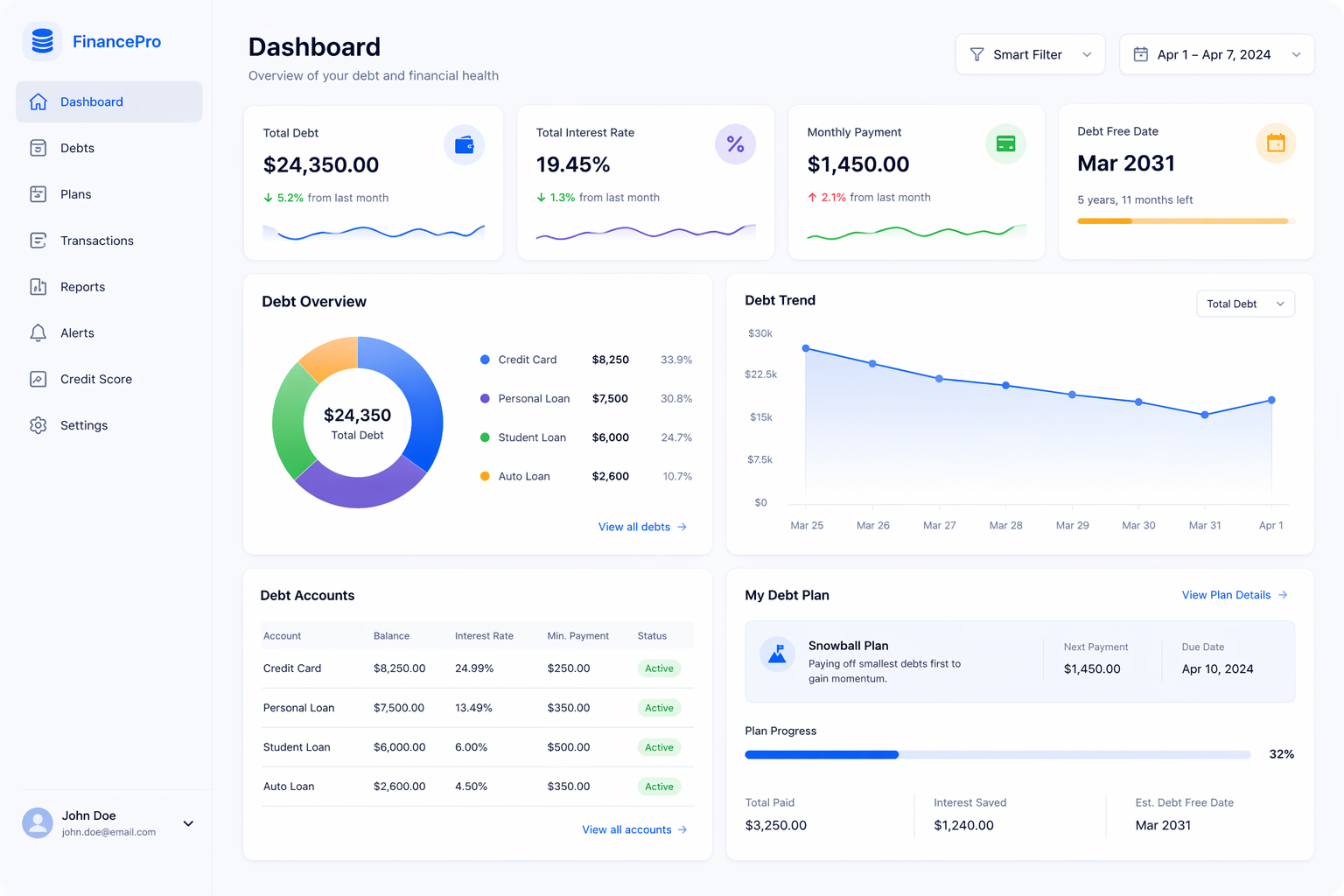Click the Alerts bell icon

(x=38, y=333)
